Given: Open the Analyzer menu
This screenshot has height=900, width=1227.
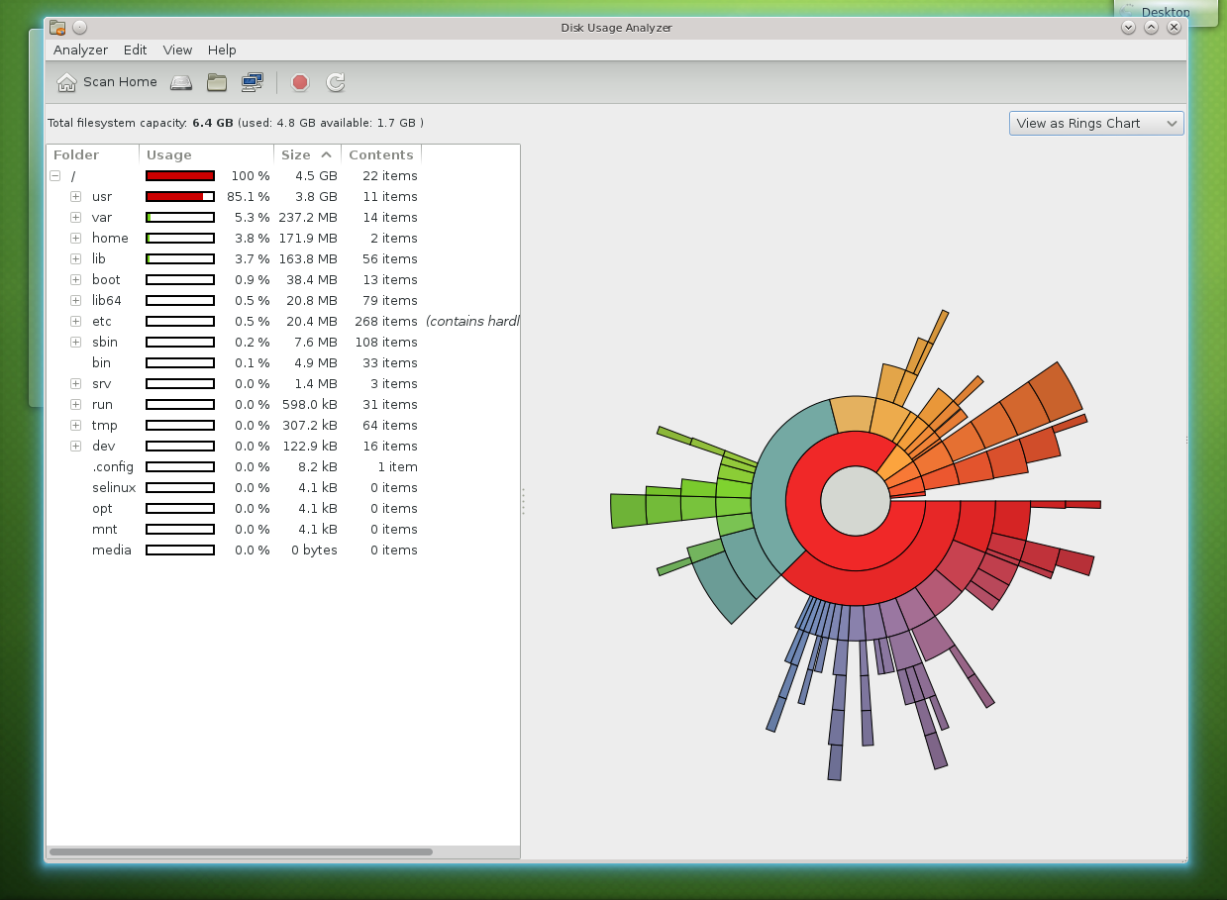Looking at the screenshot, I should click(x=80, y=50).
